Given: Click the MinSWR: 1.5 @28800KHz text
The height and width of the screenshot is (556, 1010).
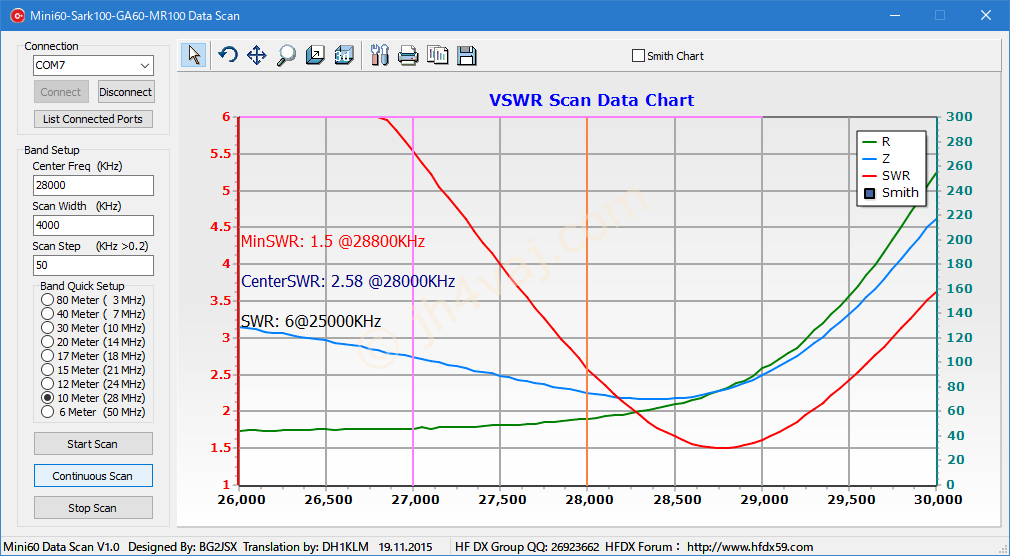Looking at the screenshot, I should pos(332,242).
